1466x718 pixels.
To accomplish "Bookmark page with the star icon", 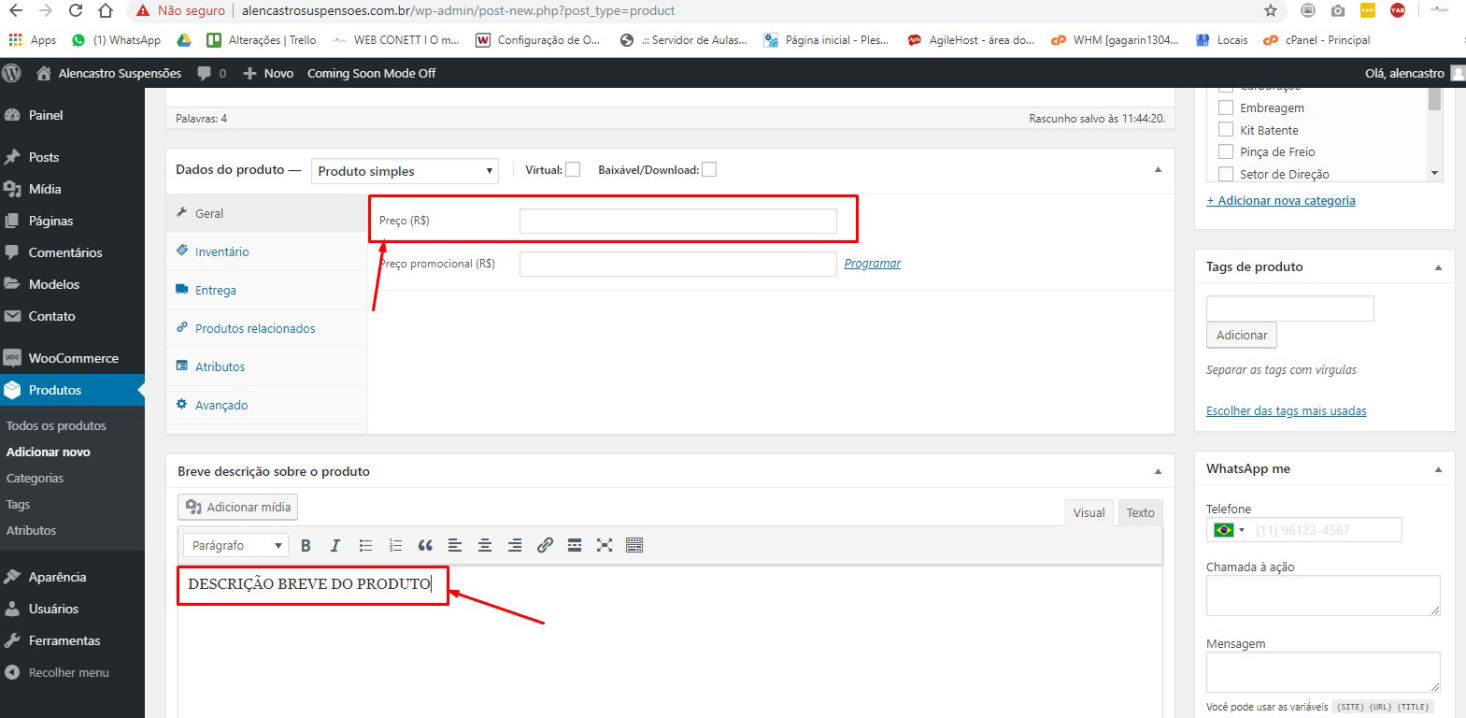I will click(x=1271, y=11).
